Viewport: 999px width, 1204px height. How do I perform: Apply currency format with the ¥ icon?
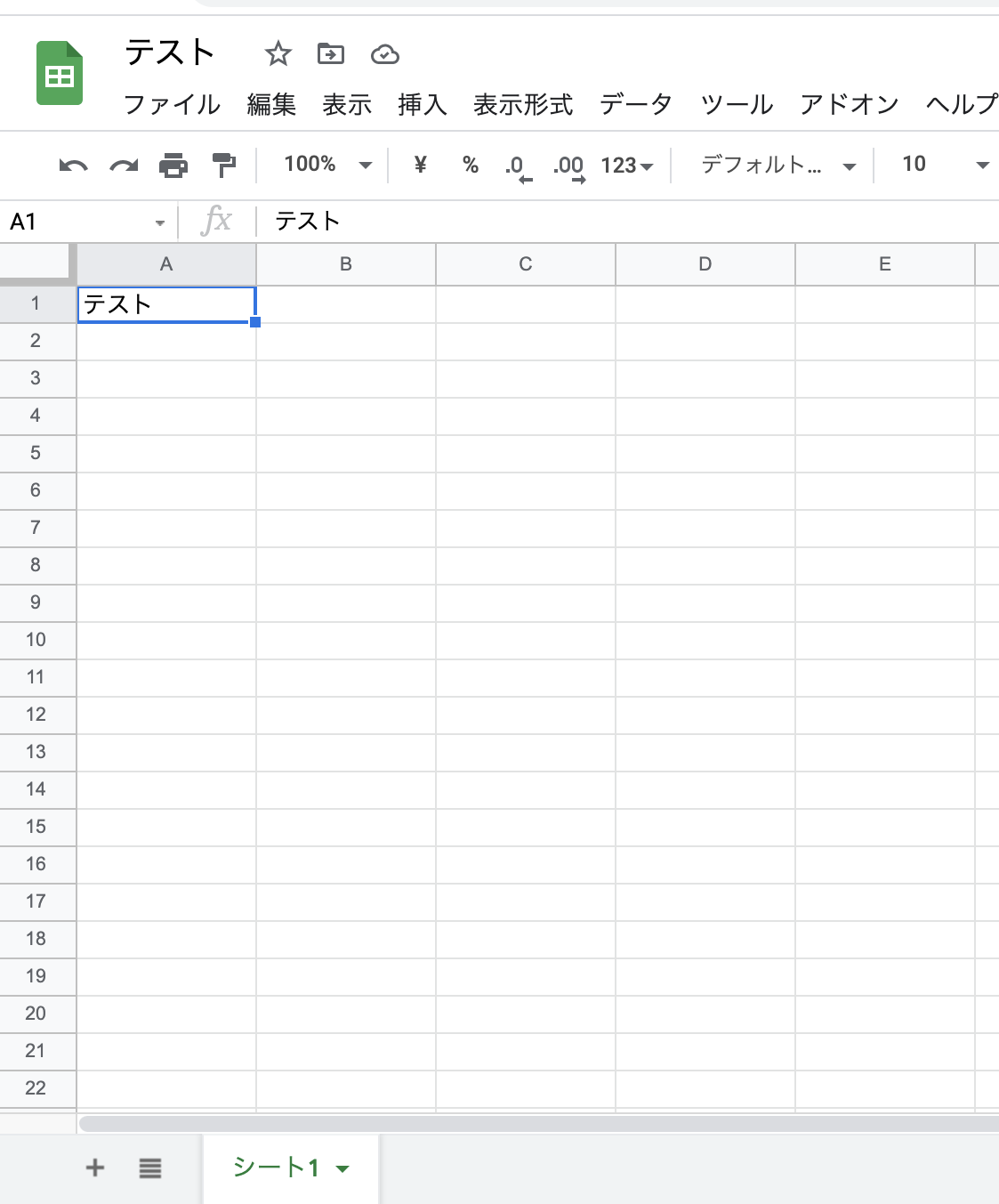point(420,166)
